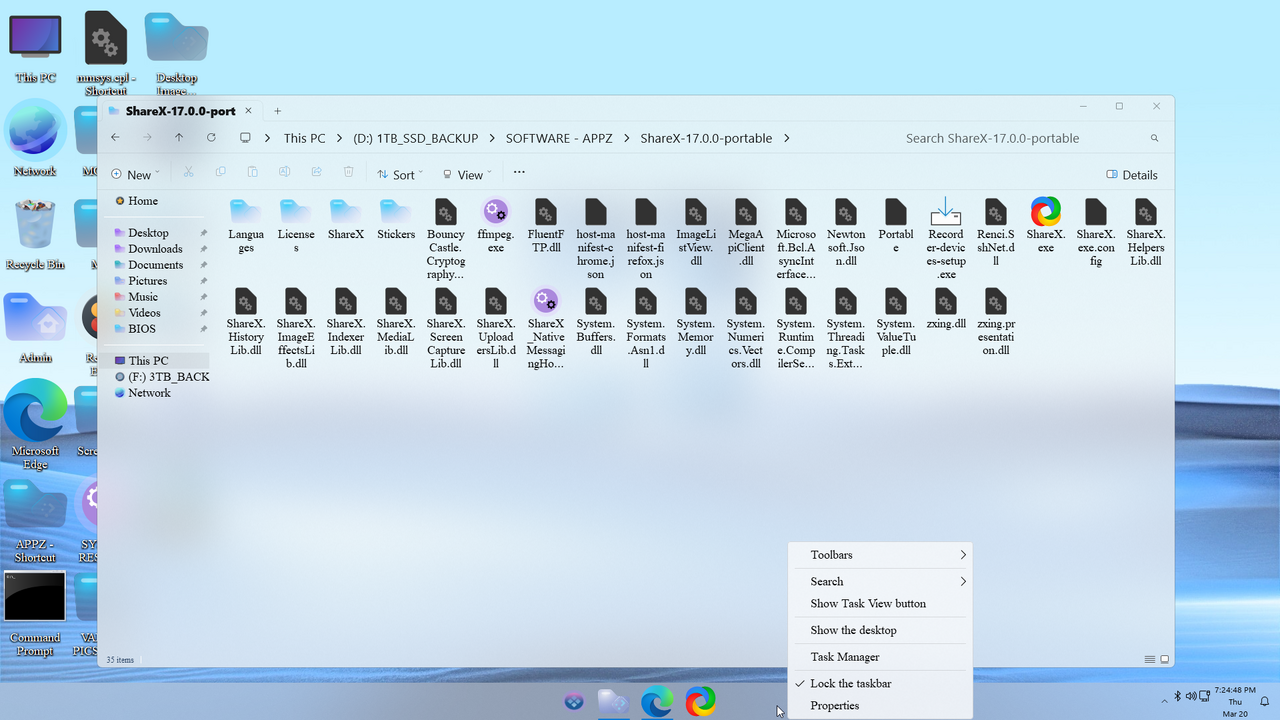1280x720 pixels.
Task: Open the Stickers folder
Action: coord(395,215)
